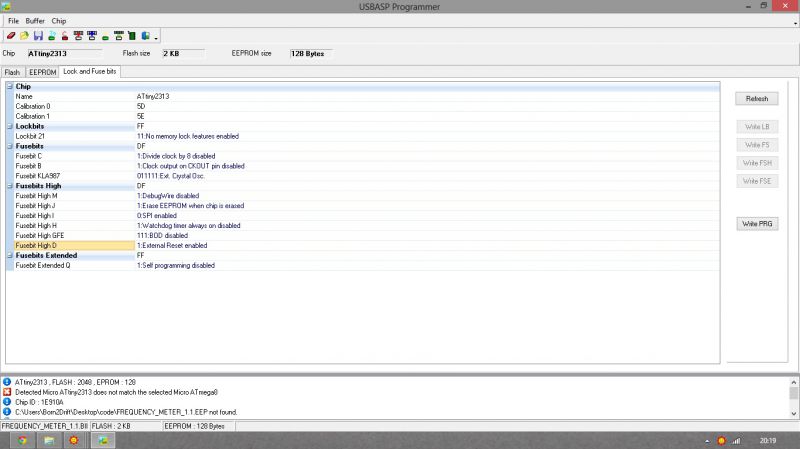This screenshot has height=449, width=800.
Task: Open the Buffer menu
Action: 35,21
